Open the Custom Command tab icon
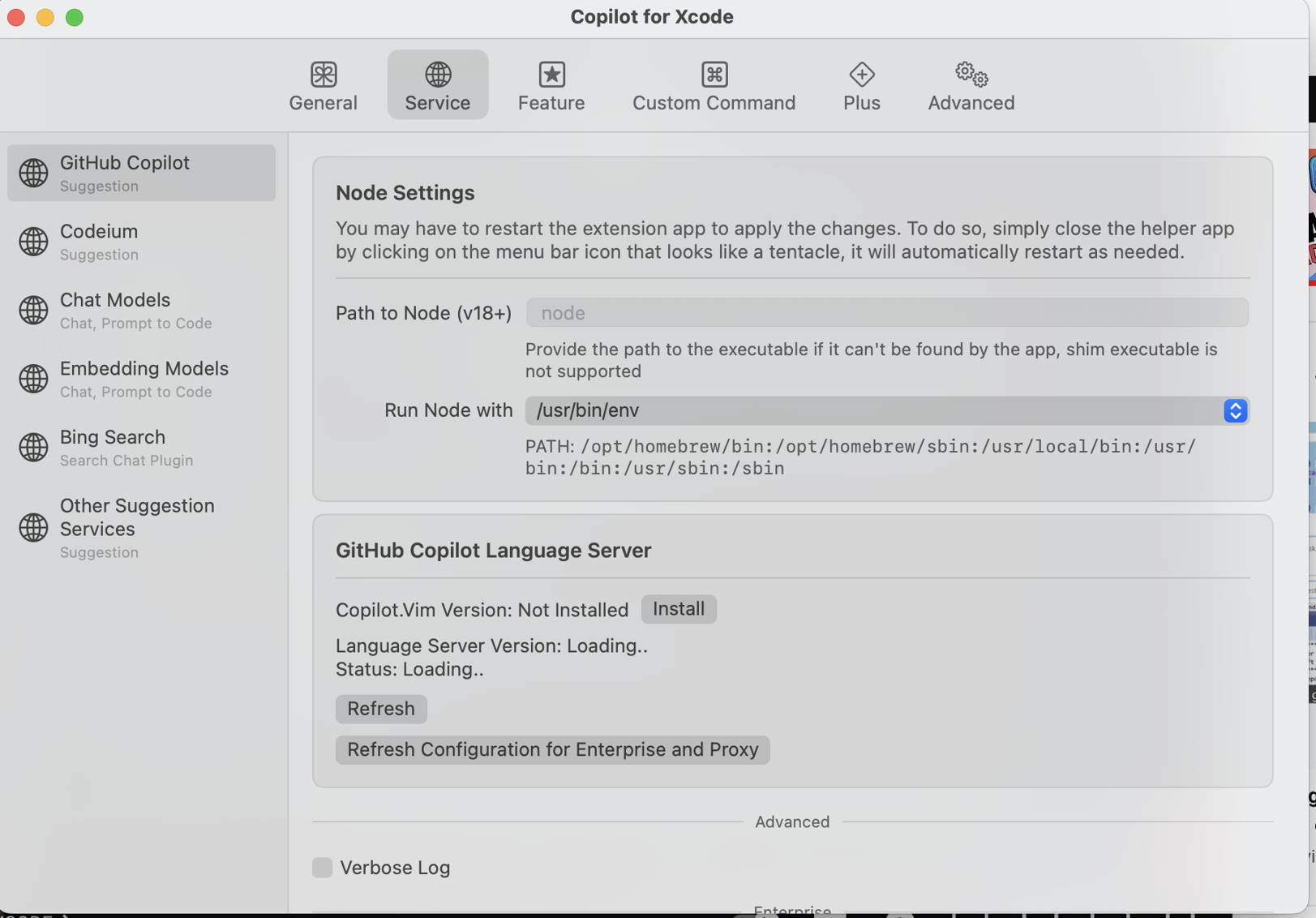Image resolution: width=1316 pixels, height=918 pixels. click(714, 75)
